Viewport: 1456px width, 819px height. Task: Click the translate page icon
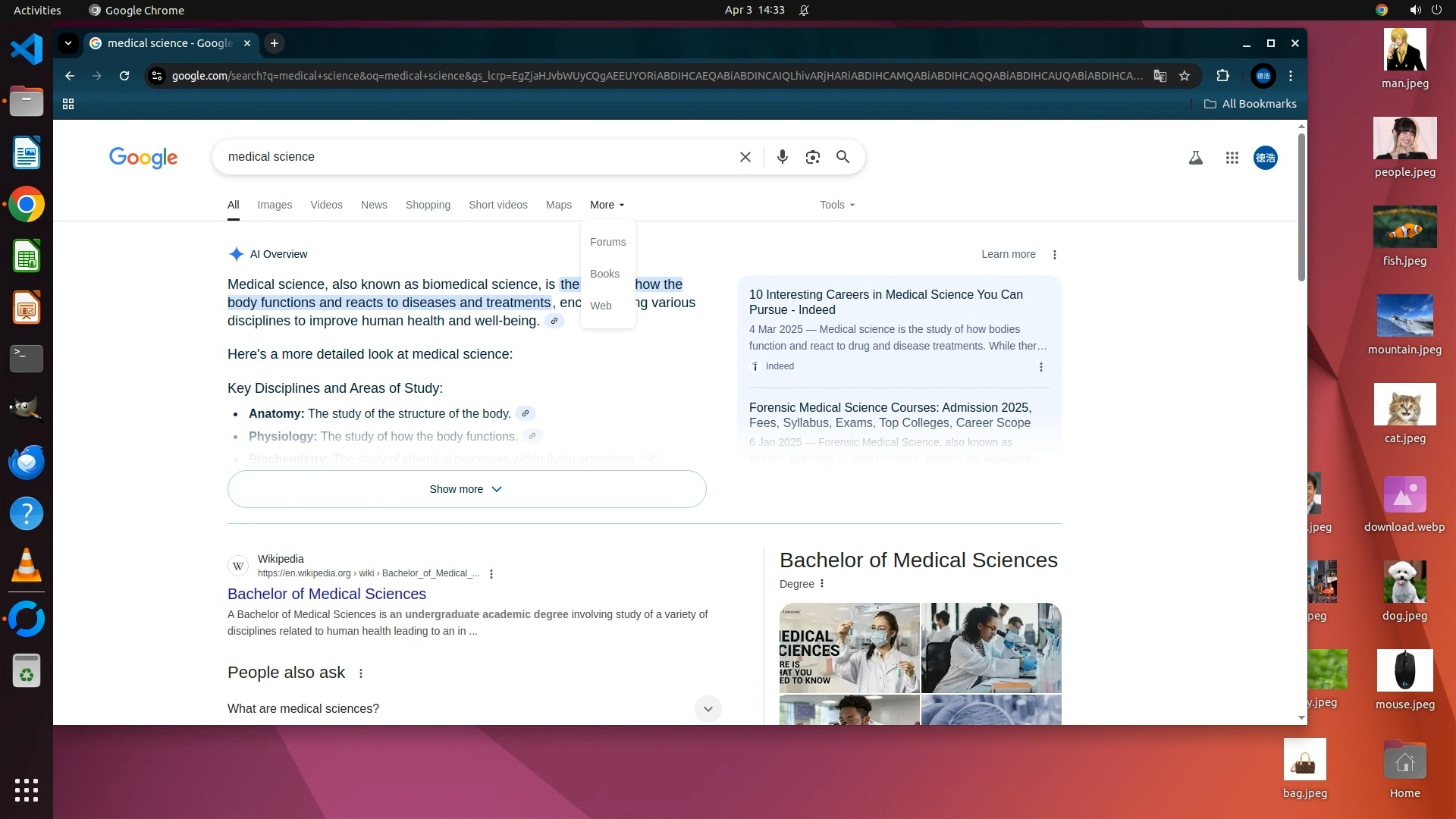[x=1159, y=76]
